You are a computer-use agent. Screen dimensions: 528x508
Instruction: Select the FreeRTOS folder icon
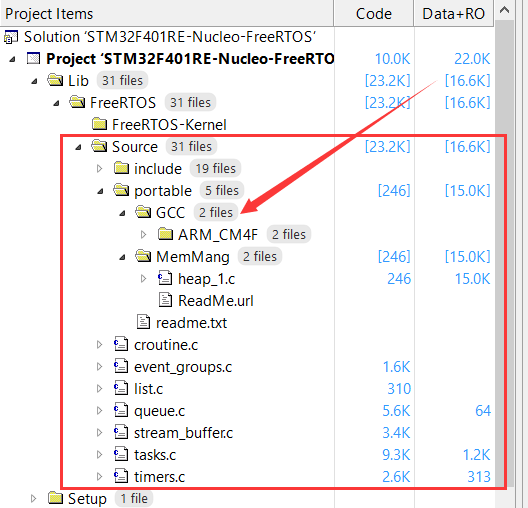click(x=77, y=102)
